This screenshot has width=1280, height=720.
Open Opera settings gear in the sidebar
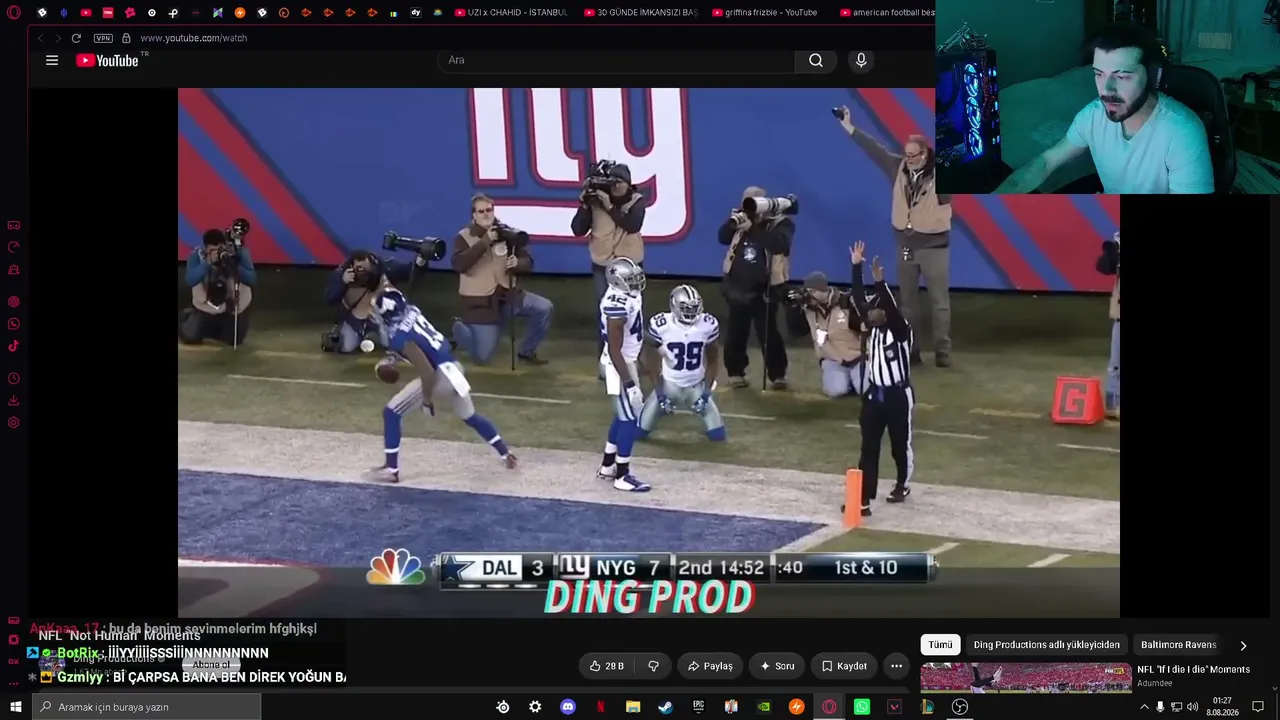click(x=14, y=422)
